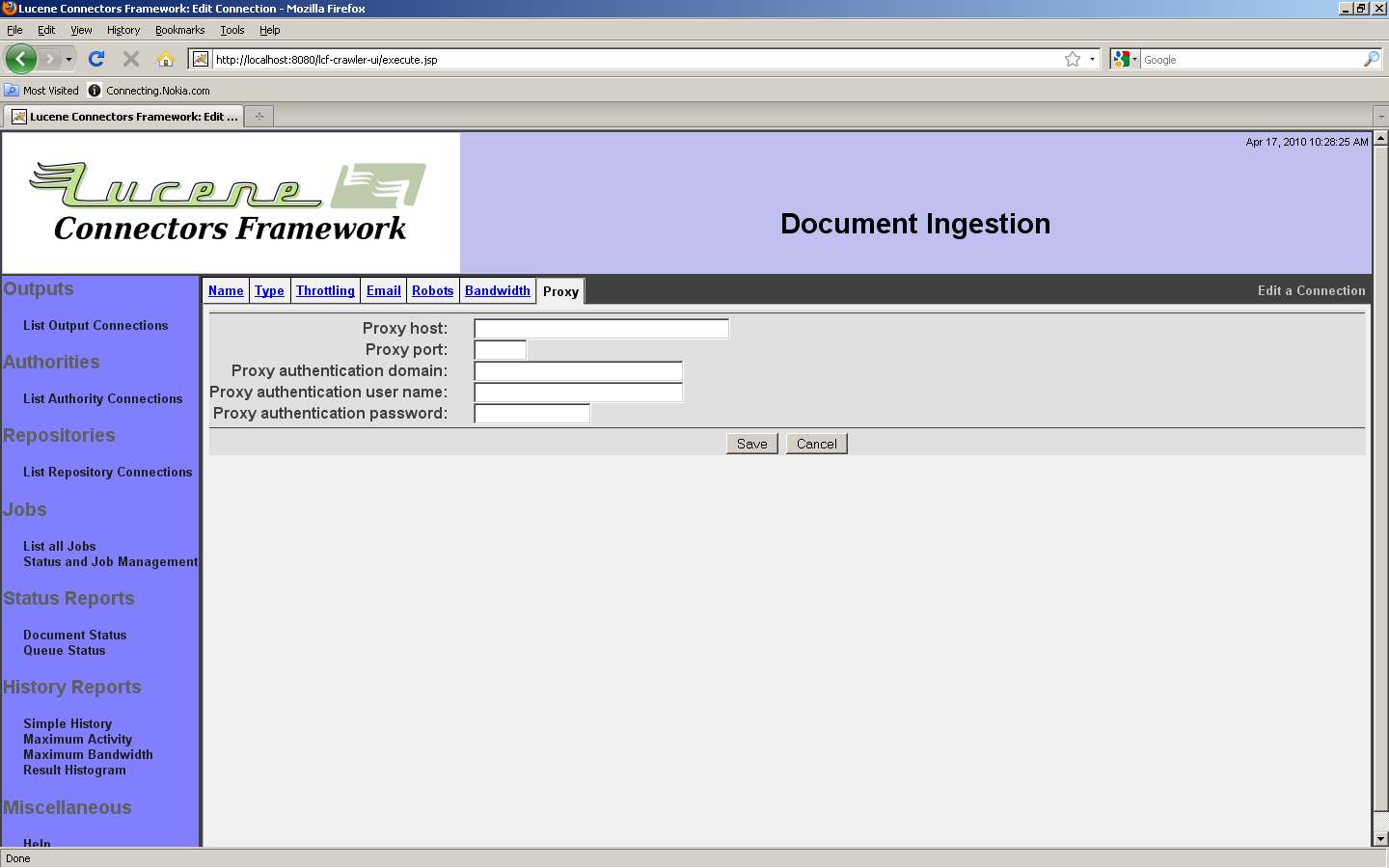Open the back/forward history dropdown arrow

[x=68, y=59]
